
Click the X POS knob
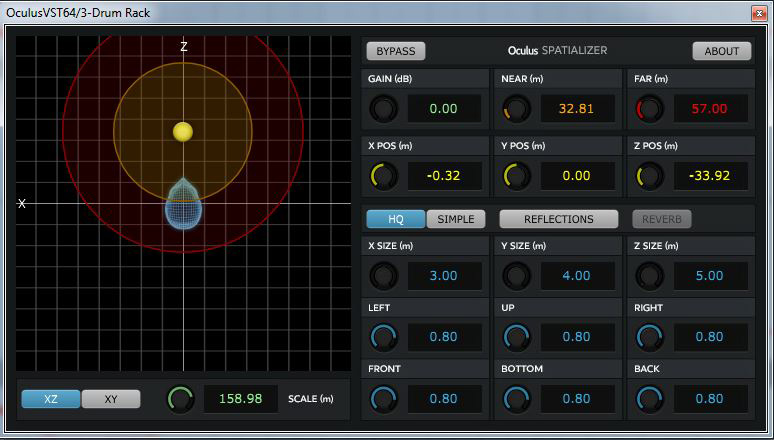(x=384, y=176)
